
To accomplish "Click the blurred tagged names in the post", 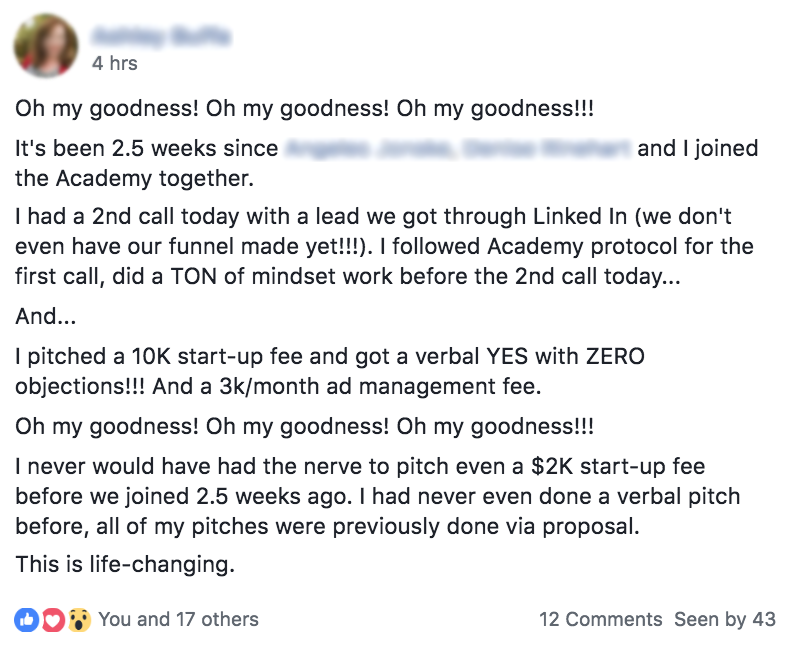I will (x=458, y=149).
